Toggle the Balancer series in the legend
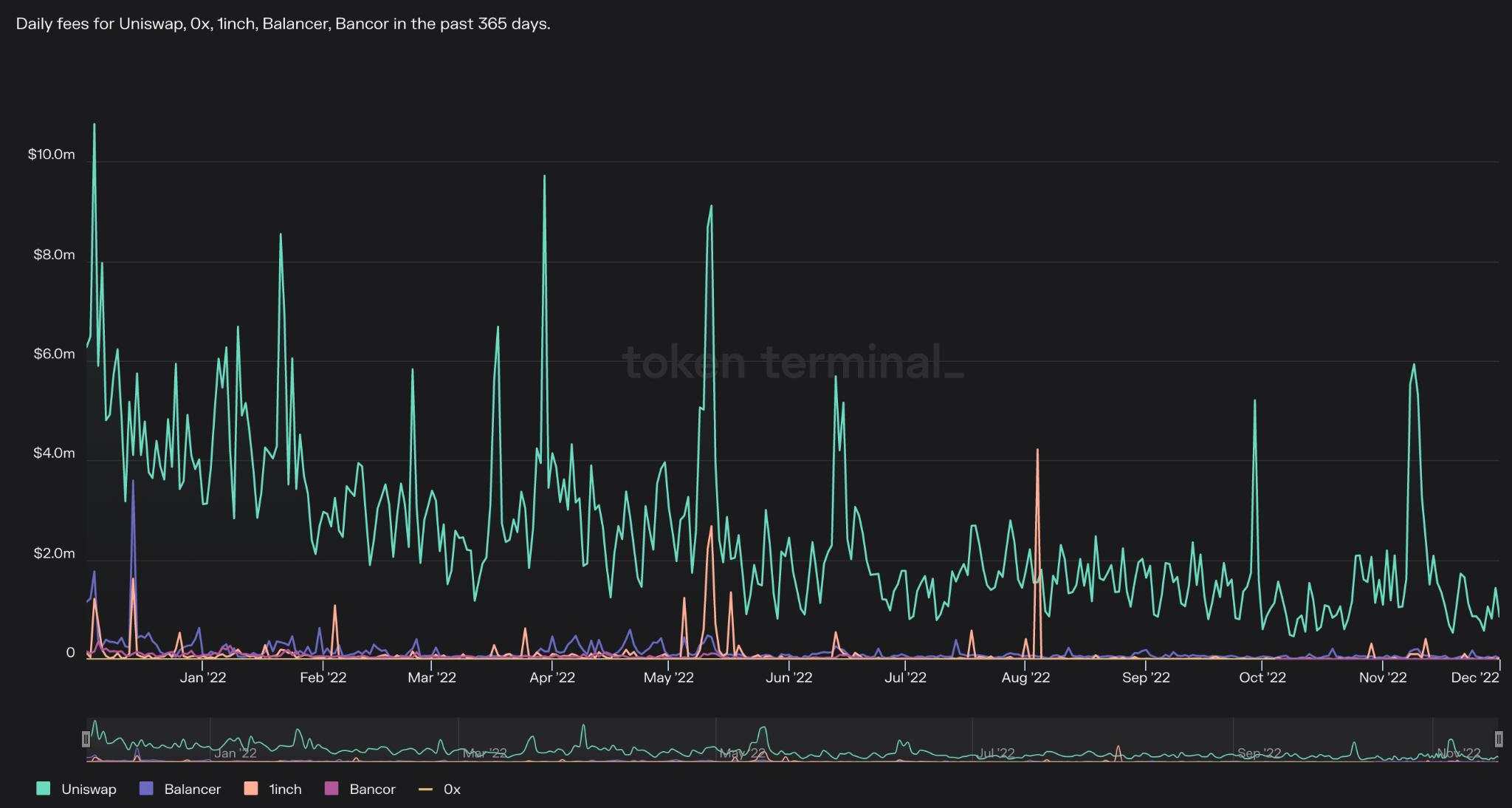 pos(180,789)
